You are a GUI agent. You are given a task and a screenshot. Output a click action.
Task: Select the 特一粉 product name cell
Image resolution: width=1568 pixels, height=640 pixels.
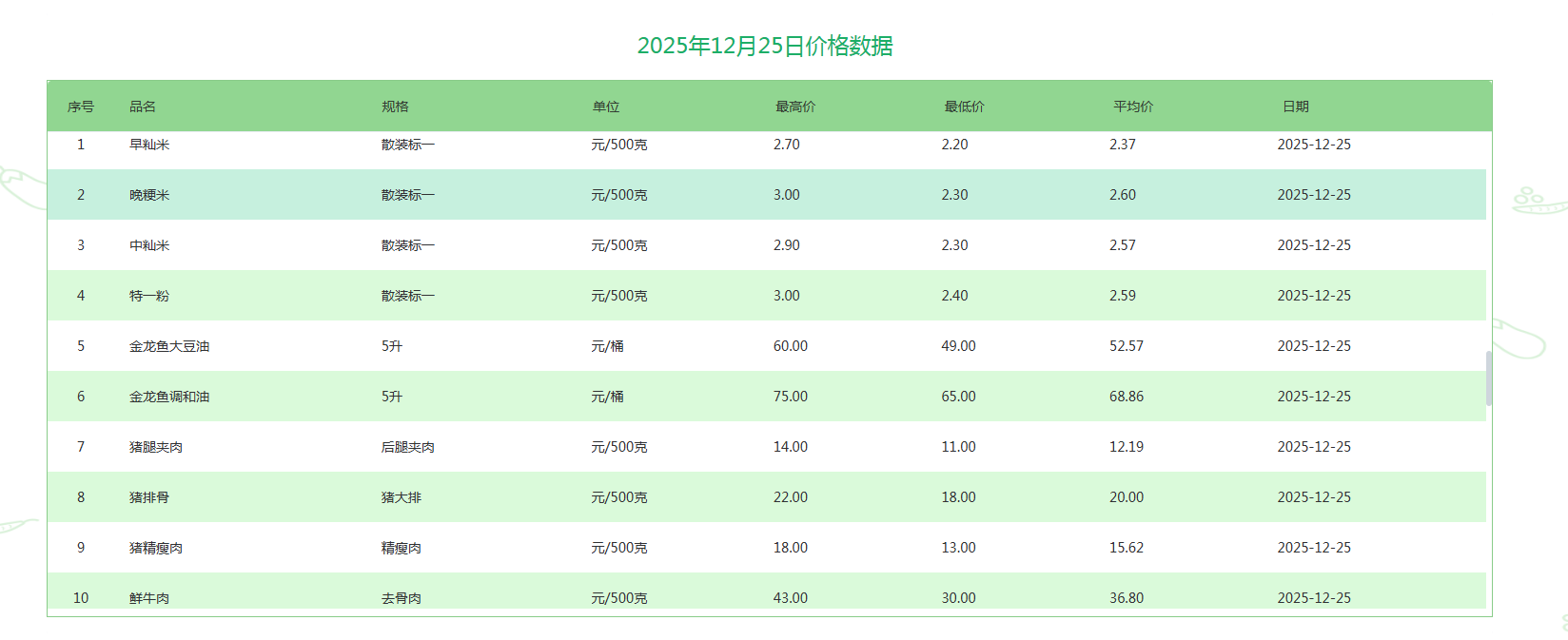(149, 296)
